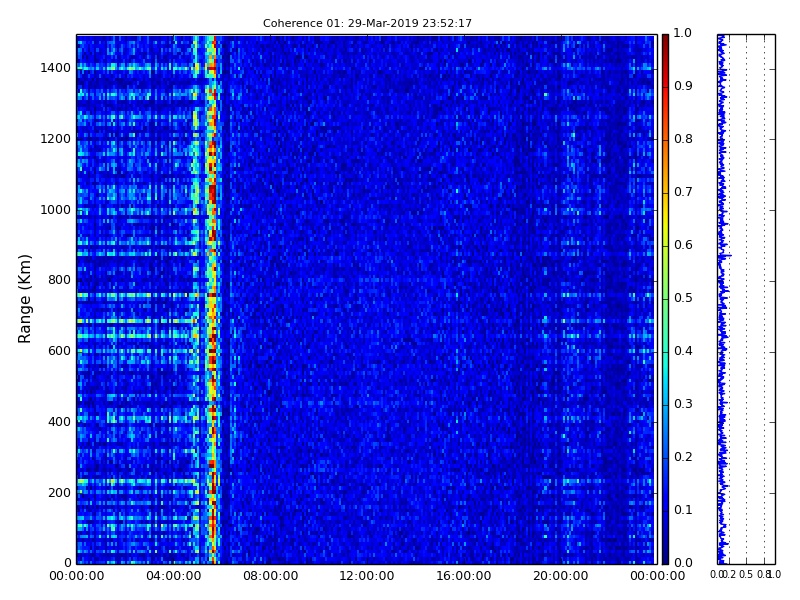Click the colorbar value label 0.8
Screen dimensions: 800x600
pyautogui.click(x=683, y=139)
